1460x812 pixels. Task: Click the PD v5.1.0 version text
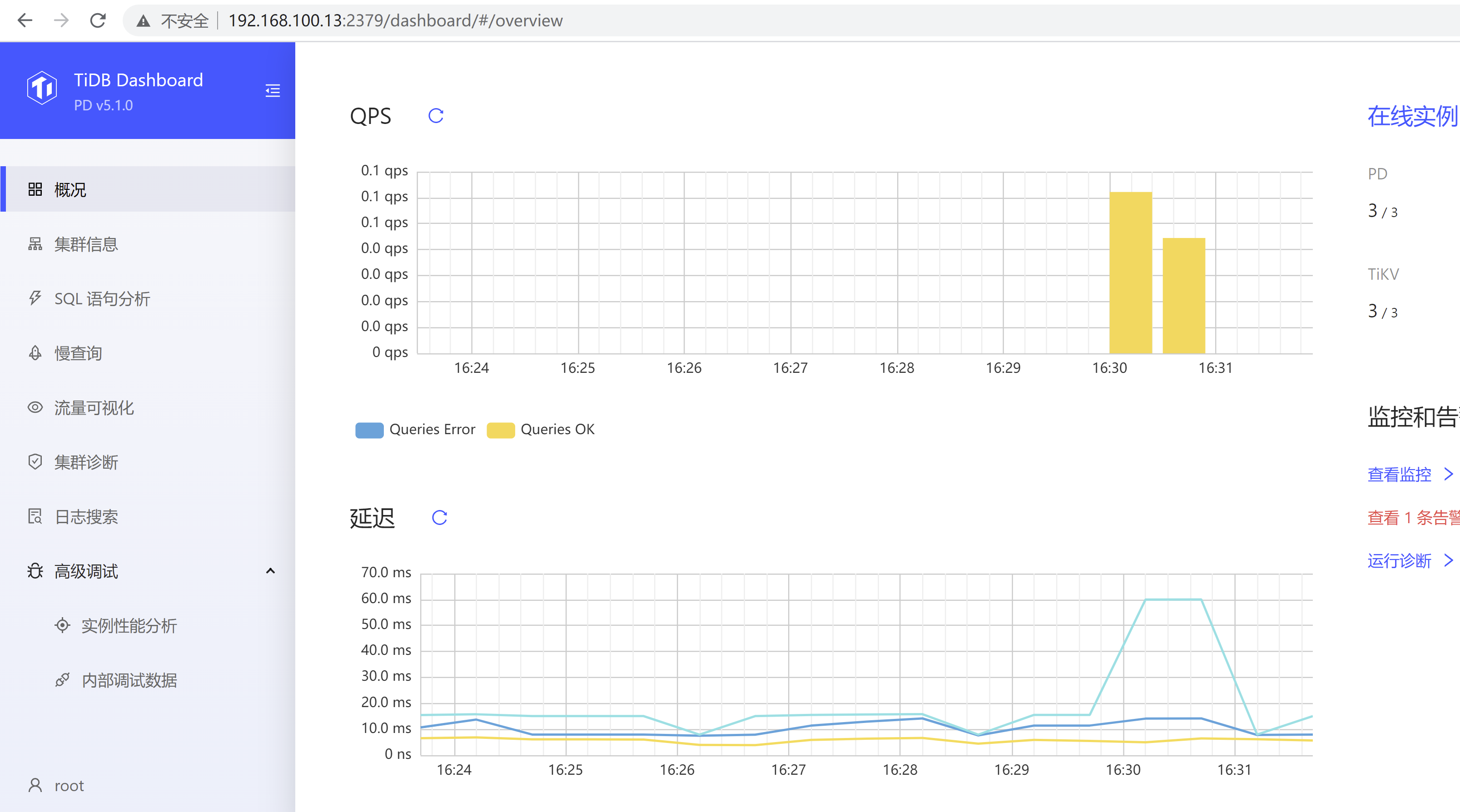pos(103,105)
